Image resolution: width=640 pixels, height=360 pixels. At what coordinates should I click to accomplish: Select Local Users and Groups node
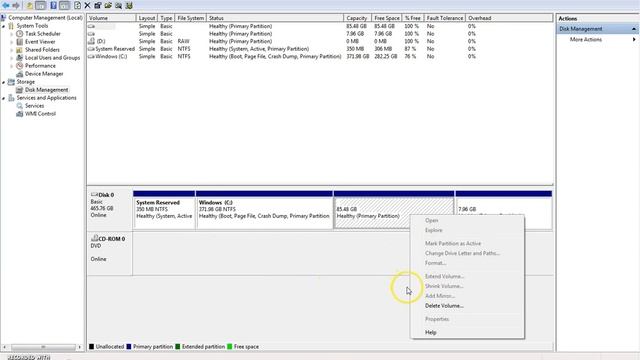pyautogui.click(x=52, y=58)
